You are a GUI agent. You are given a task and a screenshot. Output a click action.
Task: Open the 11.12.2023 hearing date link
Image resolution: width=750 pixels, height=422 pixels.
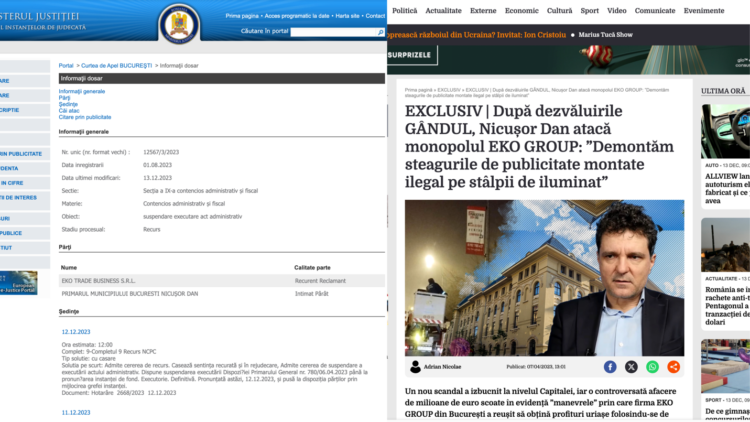tap(76, 412)
